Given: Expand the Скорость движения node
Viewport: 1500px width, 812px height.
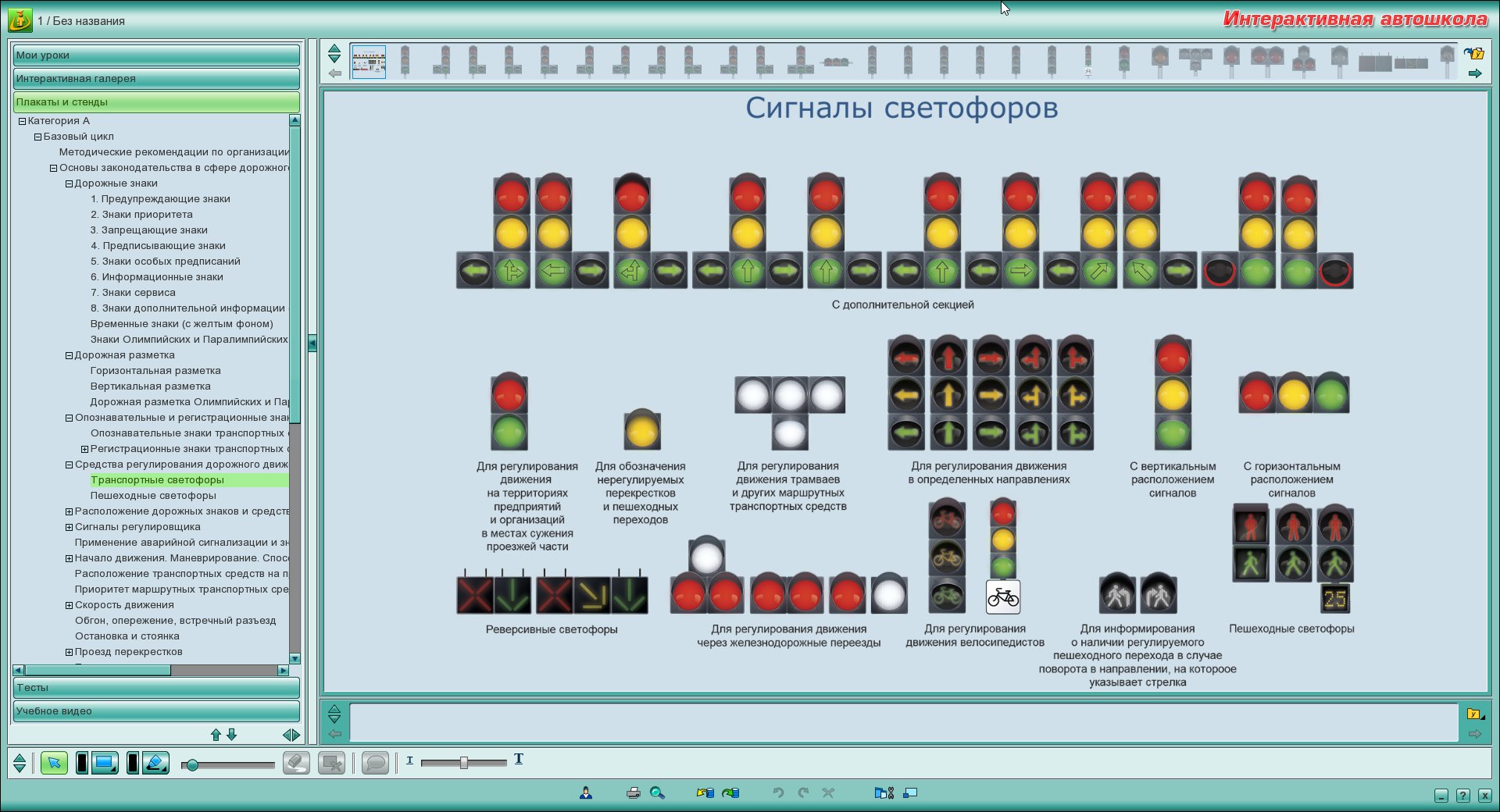Looking at the screenshot, I should [69, 606].
